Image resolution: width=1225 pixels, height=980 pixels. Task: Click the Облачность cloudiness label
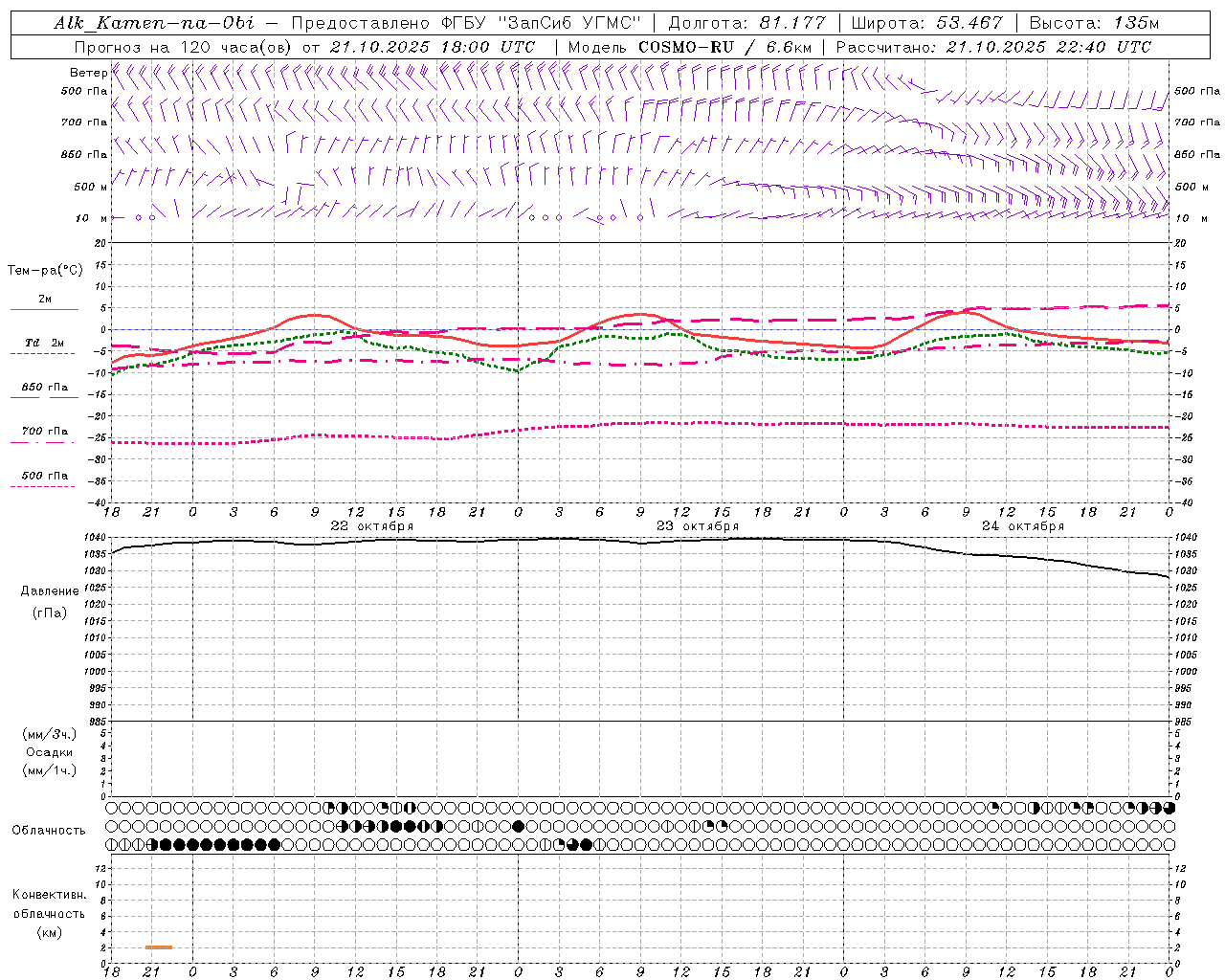pyautogui.click(x=49, y=830)
